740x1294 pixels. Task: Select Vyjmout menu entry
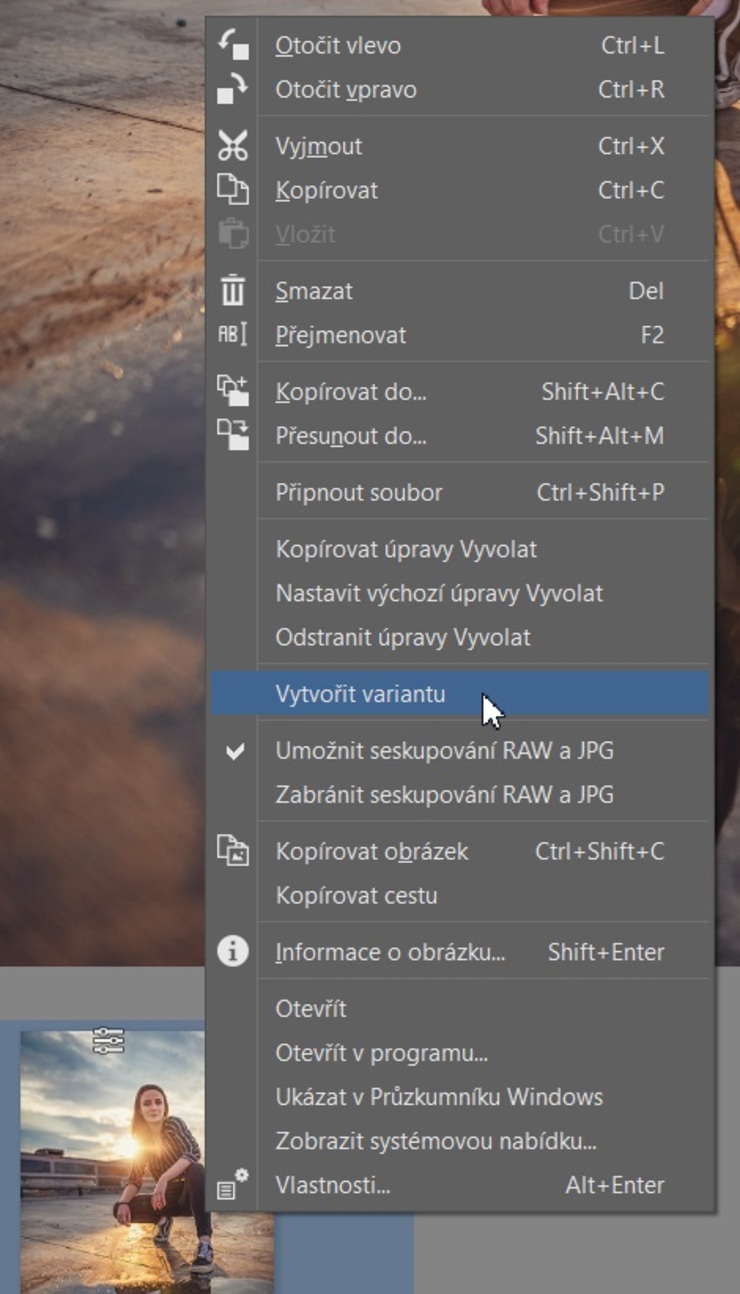click(x=460, y=146)
